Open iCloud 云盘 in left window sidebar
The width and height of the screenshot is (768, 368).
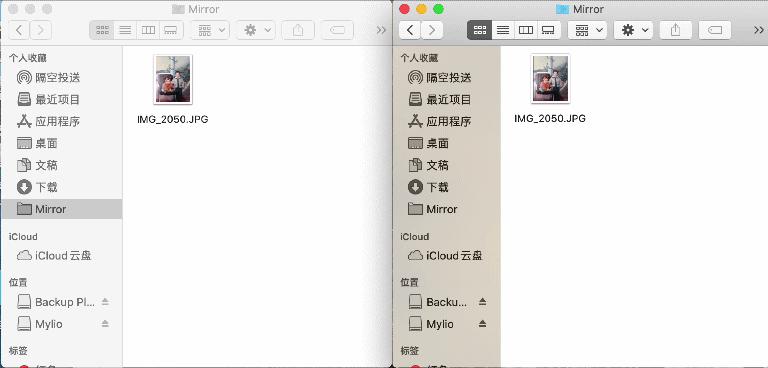[x=61, y=255]
